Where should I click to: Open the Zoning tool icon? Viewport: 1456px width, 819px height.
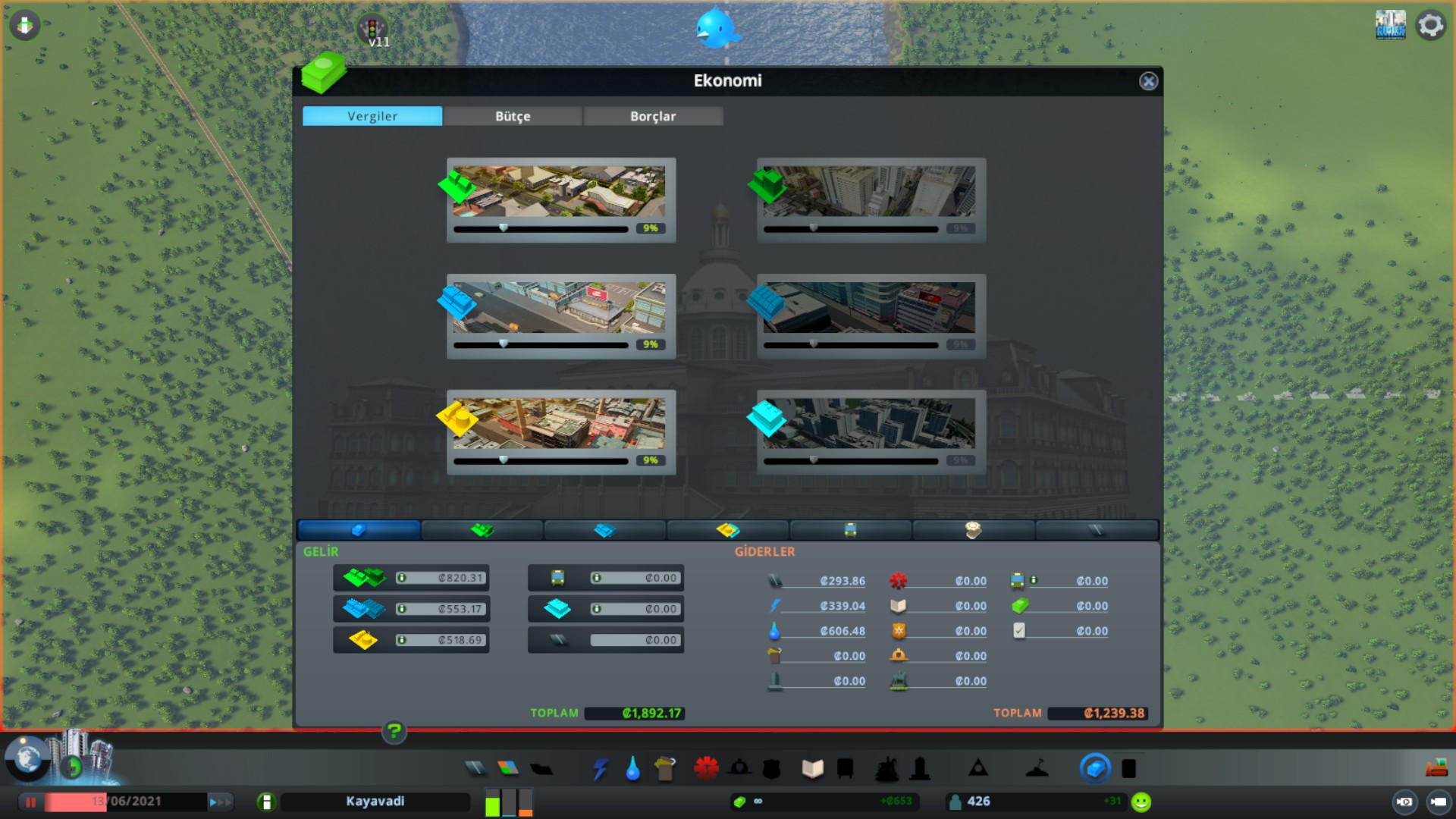point(508,769)
